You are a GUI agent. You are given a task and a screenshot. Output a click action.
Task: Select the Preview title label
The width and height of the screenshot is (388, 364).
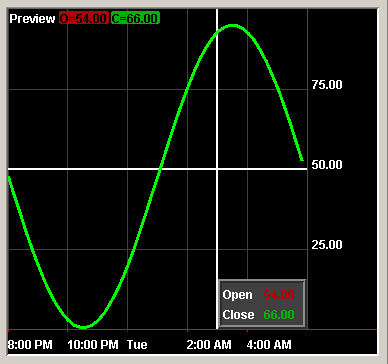pos(32,19)
